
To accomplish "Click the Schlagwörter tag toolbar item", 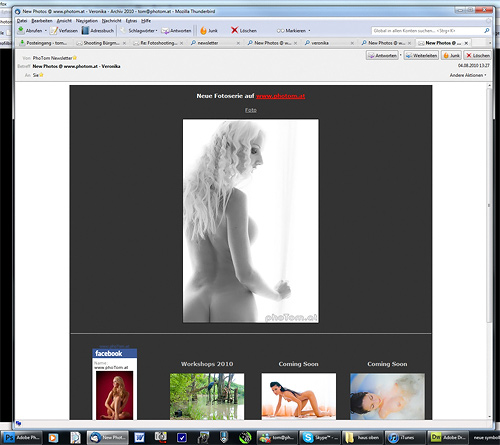I will (139, 31).
